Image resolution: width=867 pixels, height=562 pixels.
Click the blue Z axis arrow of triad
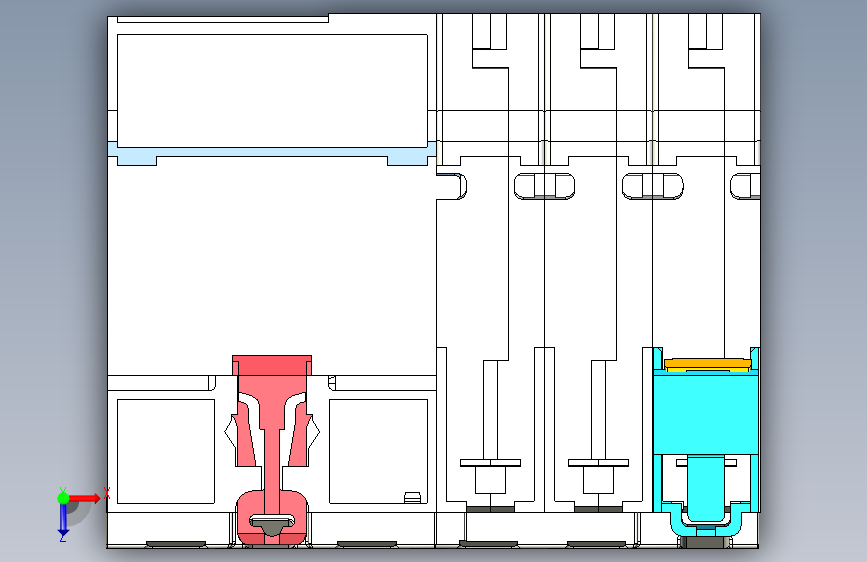[63, 520]
